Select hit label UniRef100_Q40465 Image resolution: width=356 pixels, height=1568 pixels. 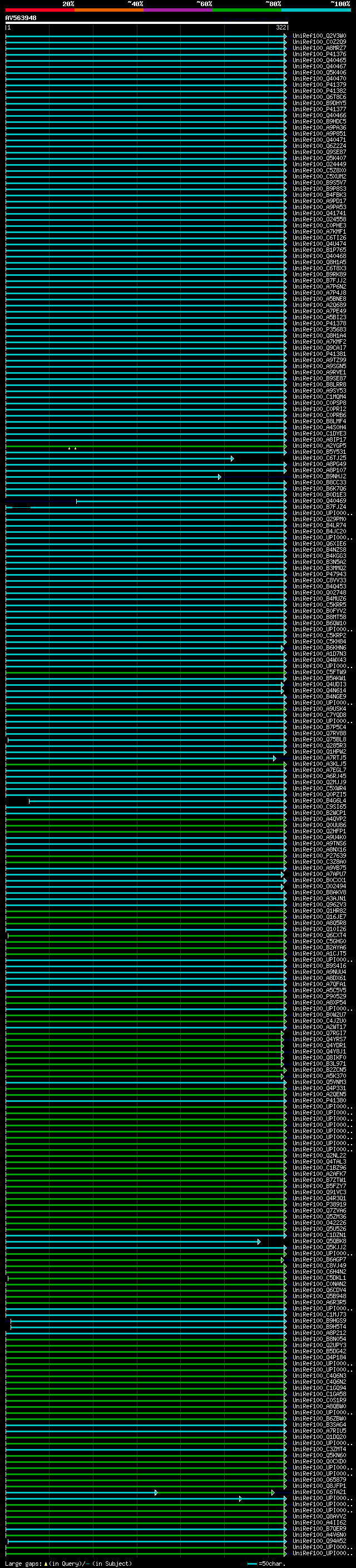tap(319, 60)
